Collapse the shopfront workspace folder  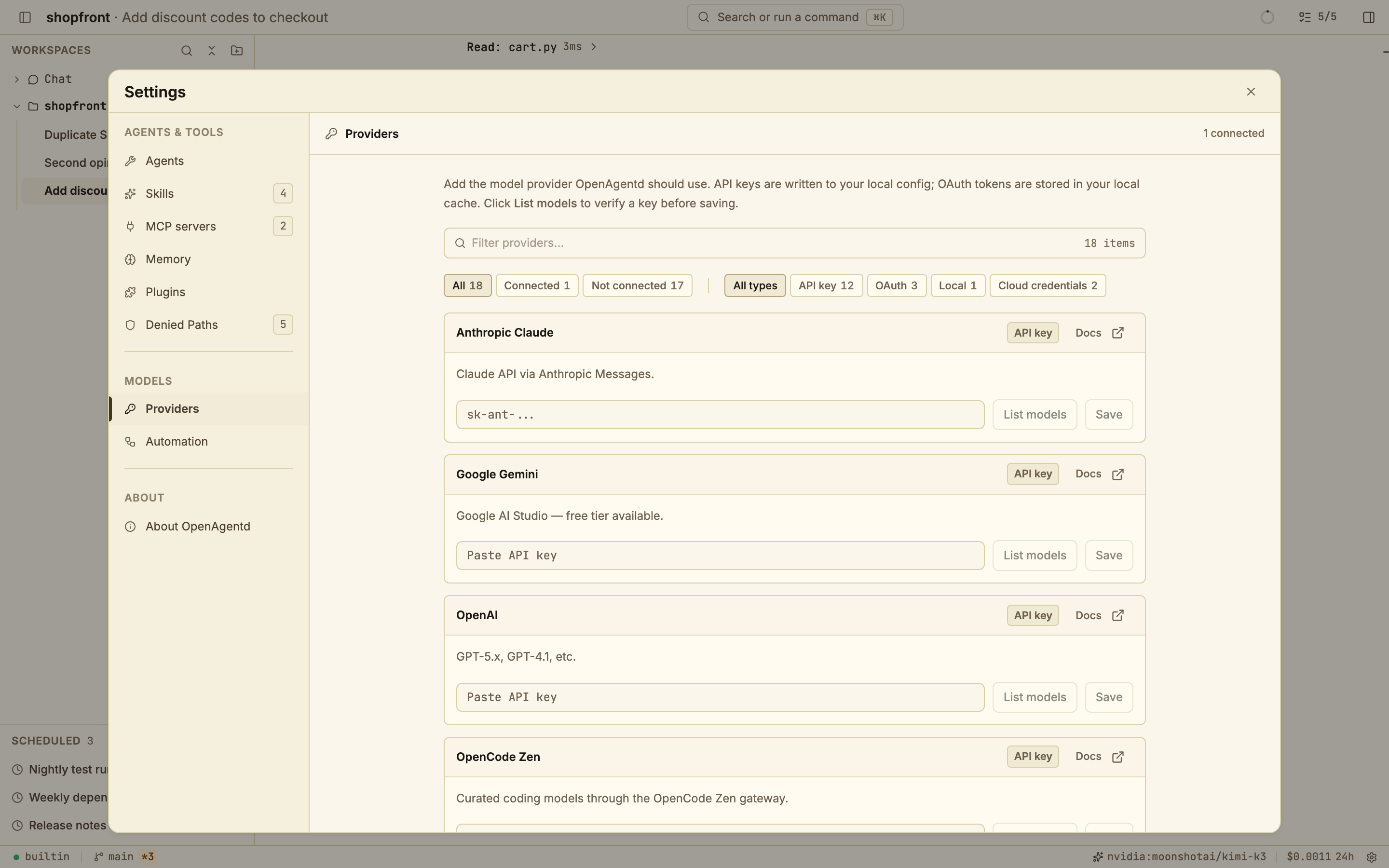coord(17,106)
